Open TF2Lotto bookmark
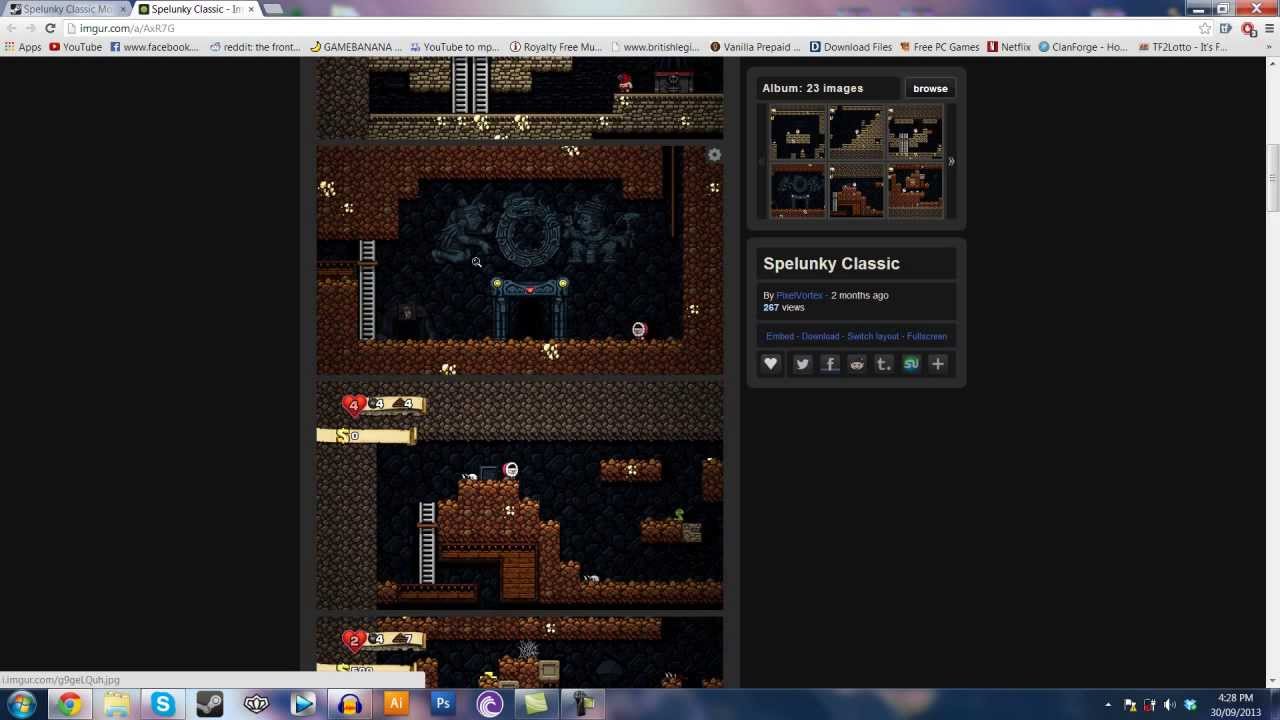Screen dimensions: 1280x720 1183,47
